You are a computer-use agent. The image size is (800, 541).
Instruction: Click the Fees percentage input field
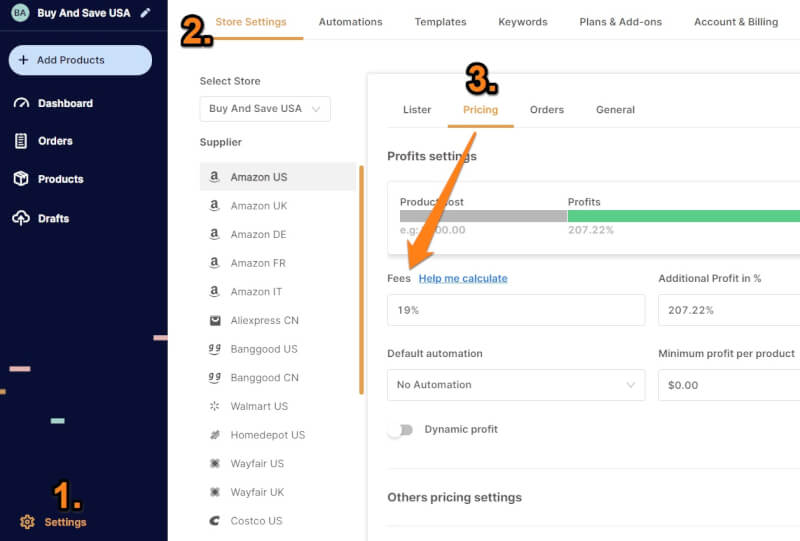(x=516, y=311)
